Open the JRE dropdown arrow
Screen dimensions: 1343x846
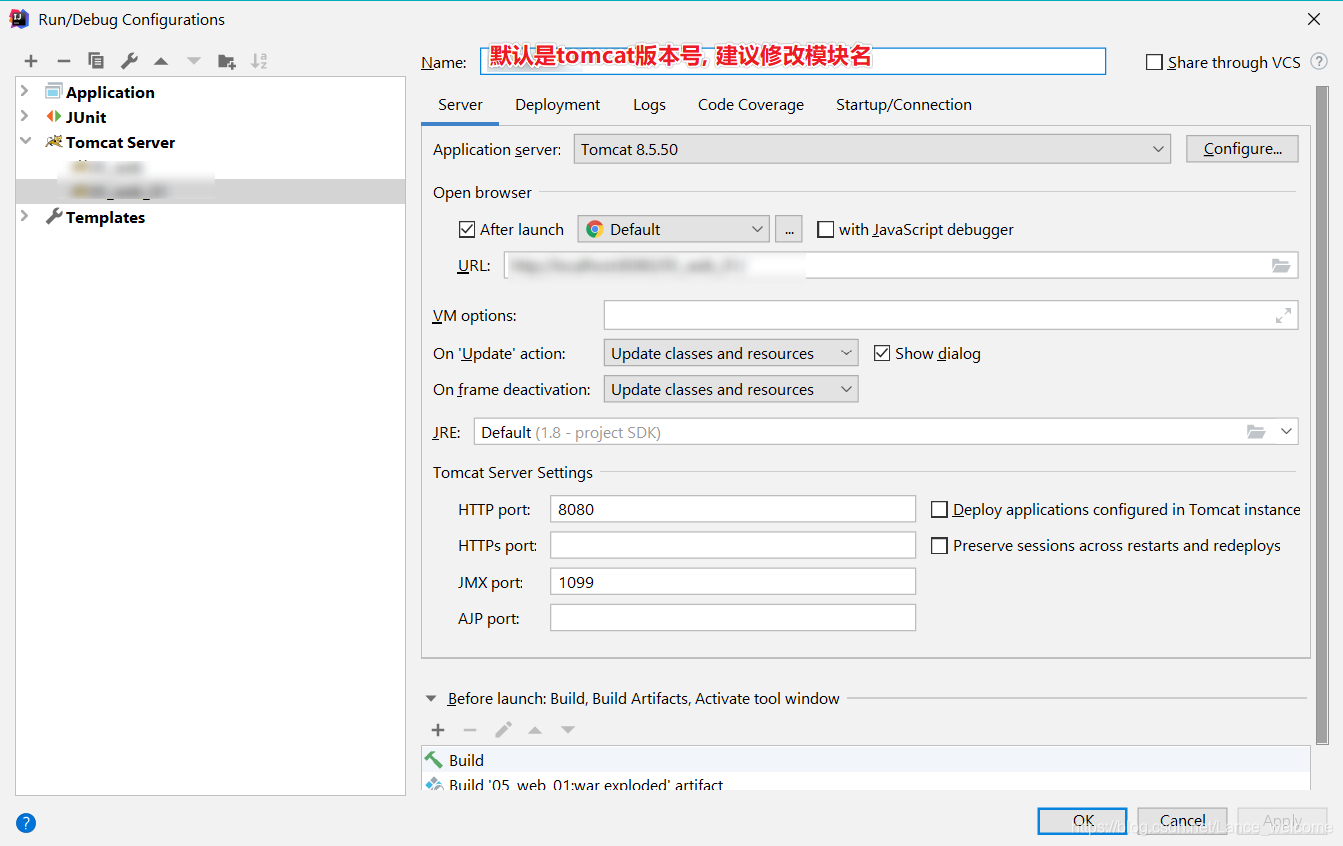(x=1286, y=432)
